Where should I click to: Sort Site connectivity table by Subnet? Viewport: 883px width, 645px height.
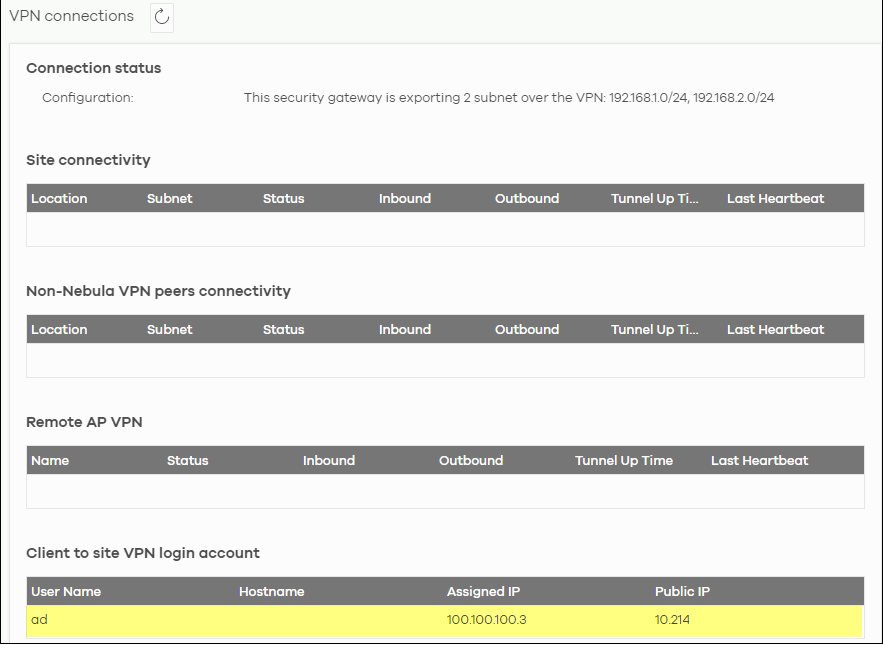pyautogui.click(x=170, y=198)
